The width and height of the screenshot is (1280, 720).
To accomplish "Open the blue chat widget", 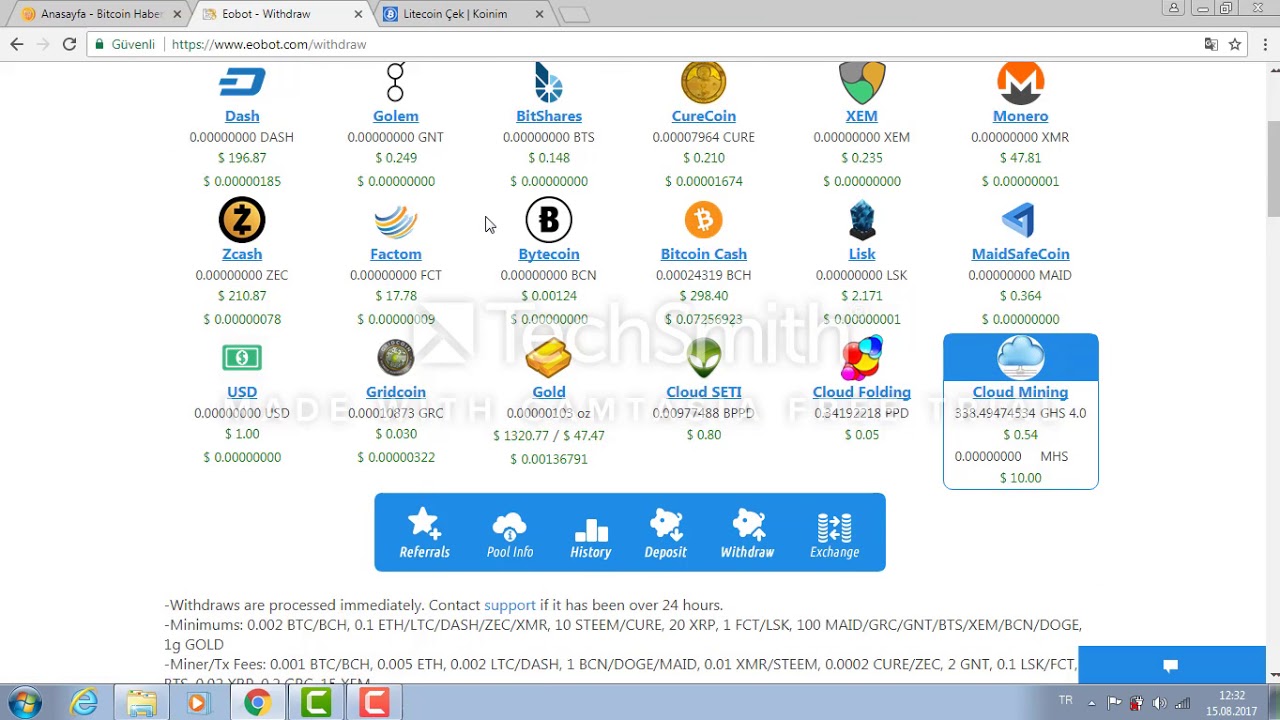I will click(1171, 665).
